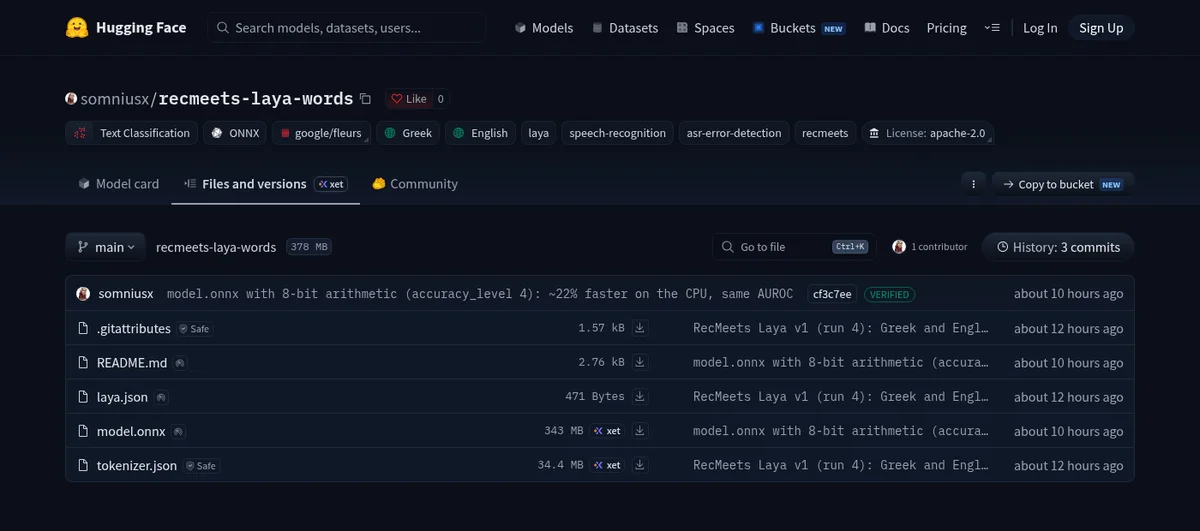Open the more navigation menu icon in the header
This screenshot has width=1200, height=531.
pyautogui.click(x=991, y=28)
